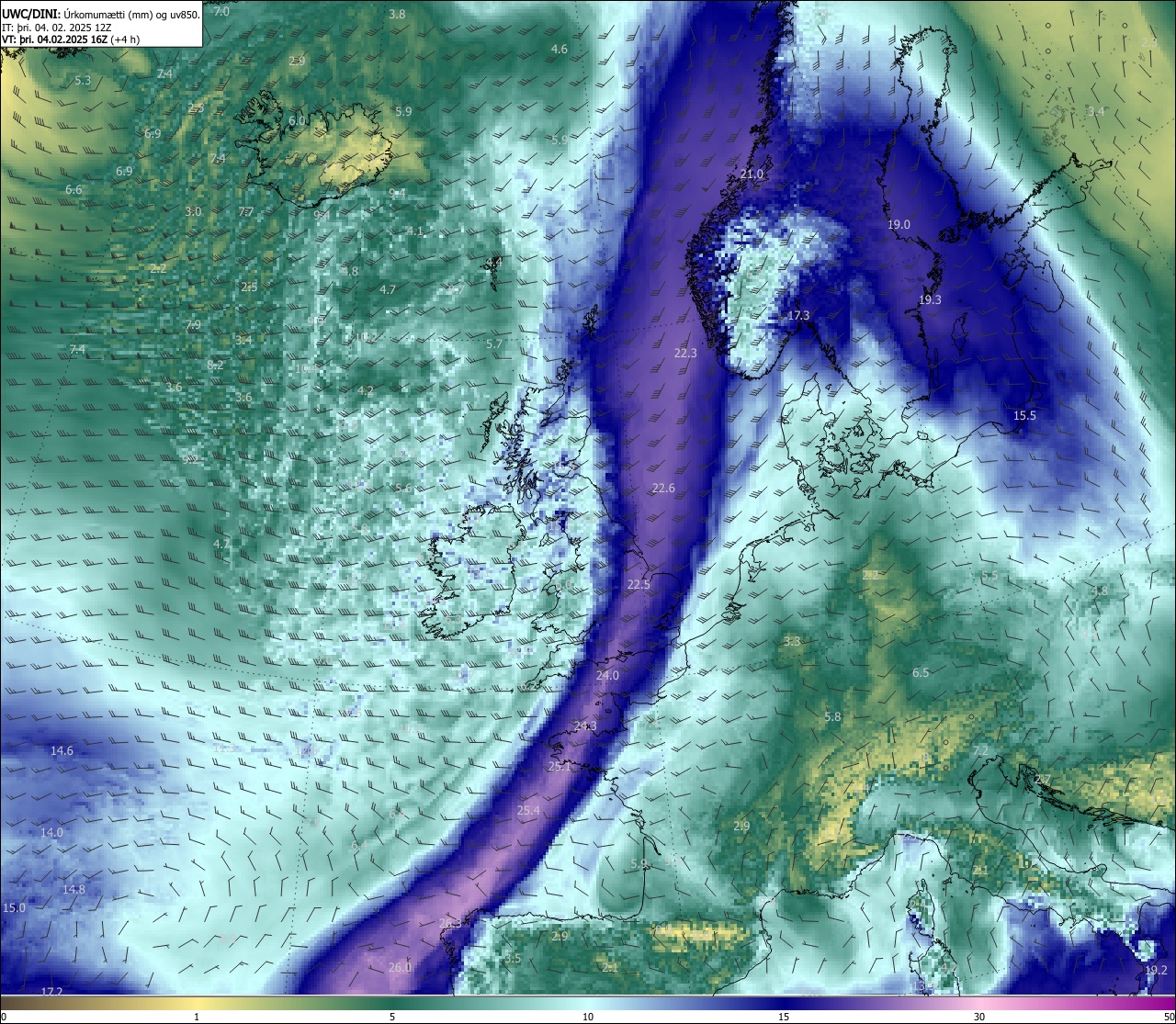
Task: Click the 15.0 value at the map's left edge
Action: [x=14, y=907]
